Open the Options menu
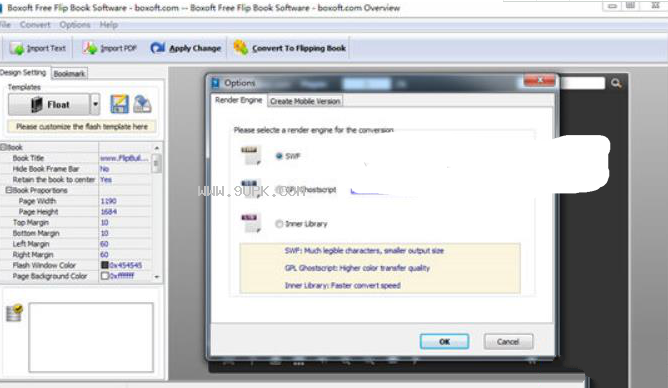668x388 pixels. coord(75,25)
